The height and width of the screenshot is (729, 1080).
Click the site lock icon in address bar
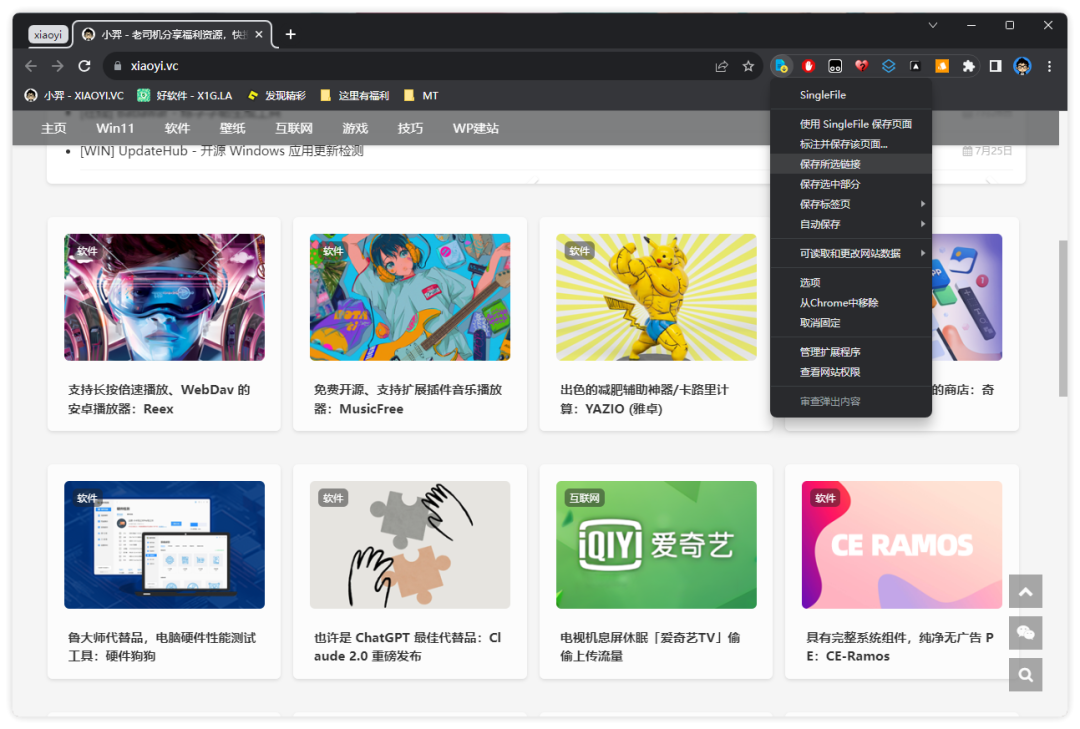(117, 66)
